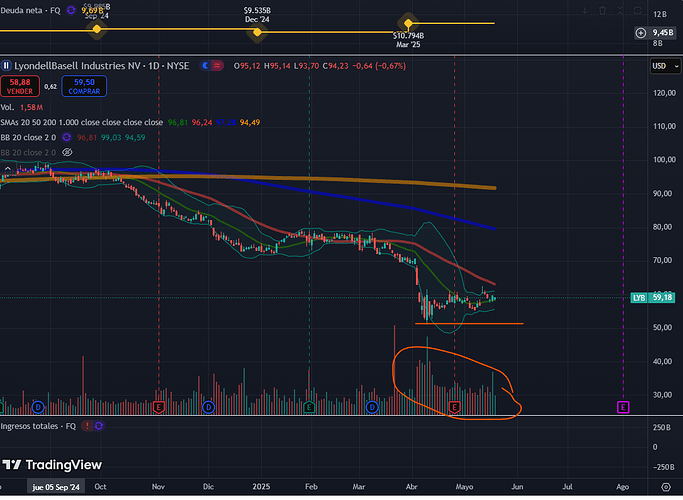
Task: Open the dividend D marker near Mar
Action: point(372,408)
